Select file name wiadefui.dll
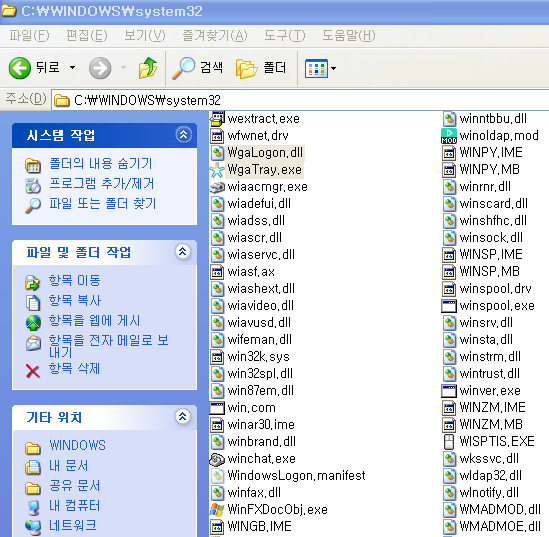The width and height of the screenshot is (549, 537). (259, 204)
